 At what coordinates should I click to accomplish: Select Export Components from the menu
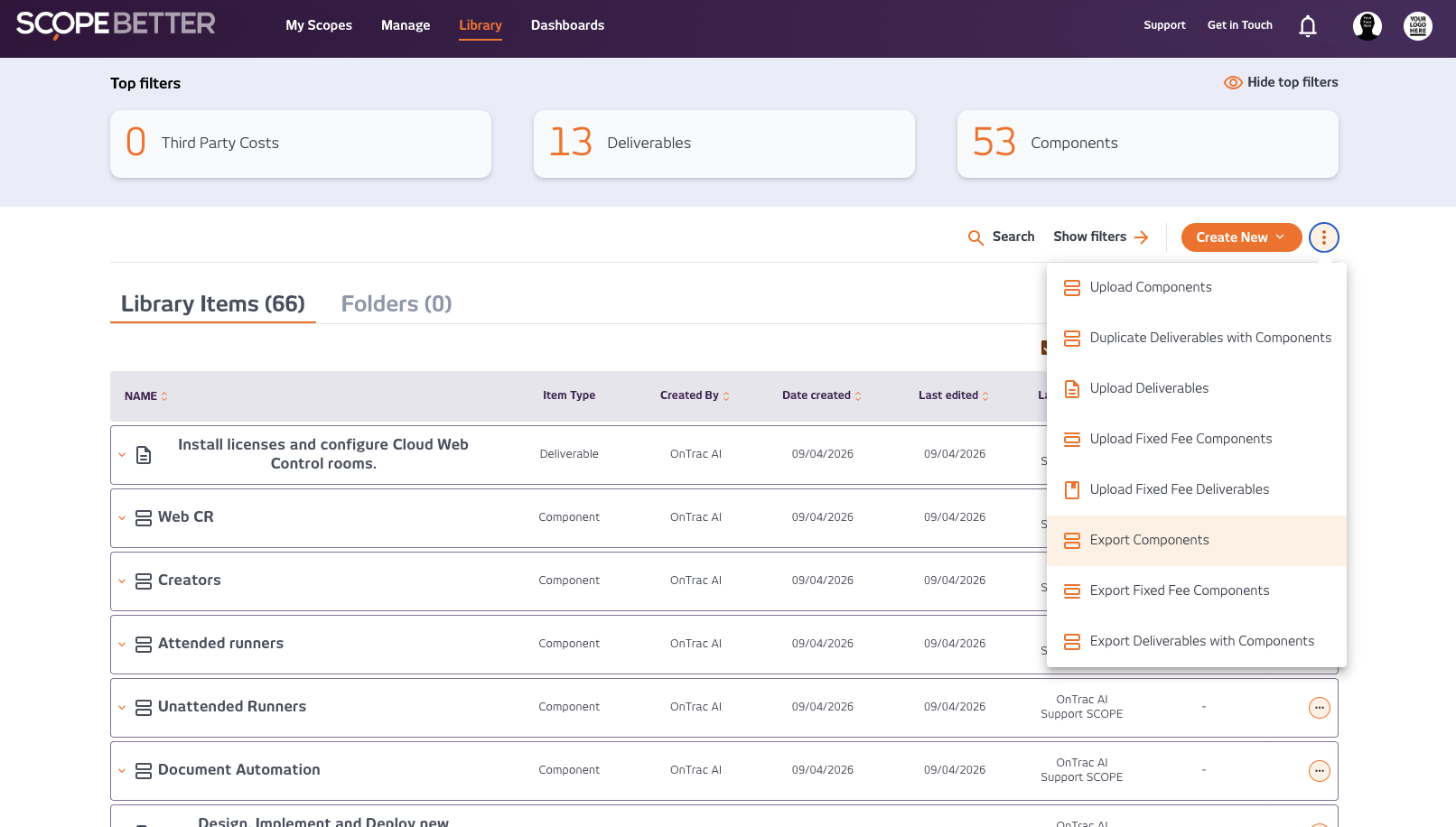pos(1149,540)
